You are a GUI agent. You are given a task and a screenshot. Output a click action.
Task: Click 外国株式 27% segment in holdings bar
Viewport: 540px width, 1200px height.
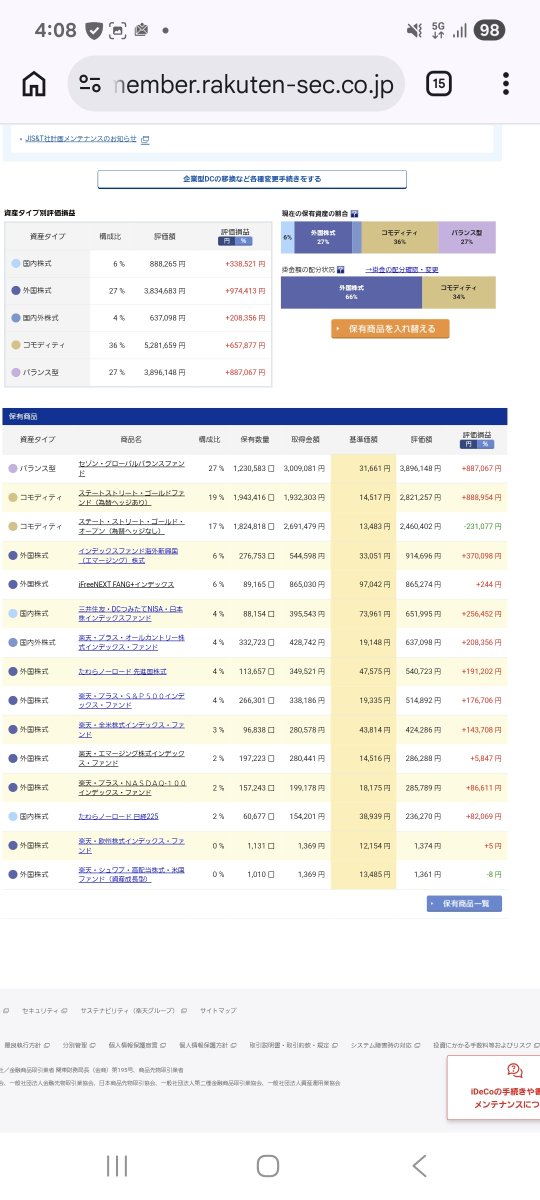point(323,238)
